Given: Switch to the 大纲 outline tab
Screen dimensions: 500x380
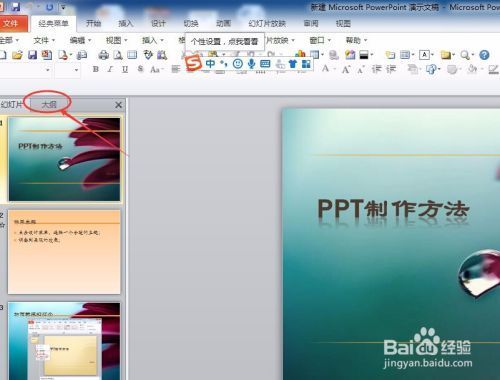Looking at the screenshot, I should [x=49, y=105].
